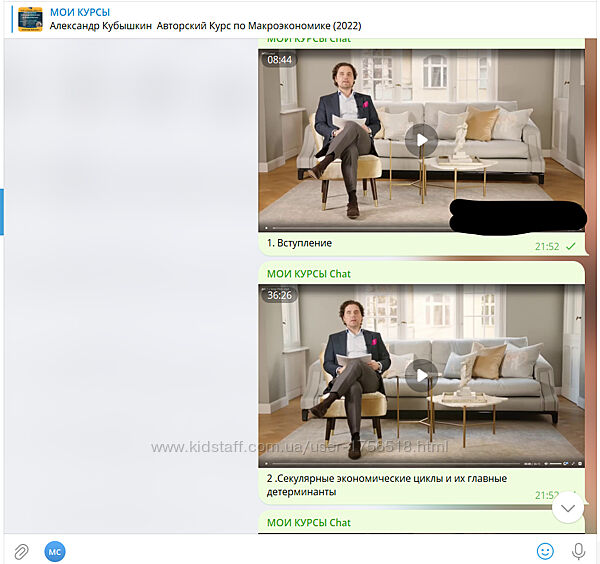The height and width of the screenshot is (564, 600).
Task: Click the microphone voice message icon
Action: tap(578, 551)
